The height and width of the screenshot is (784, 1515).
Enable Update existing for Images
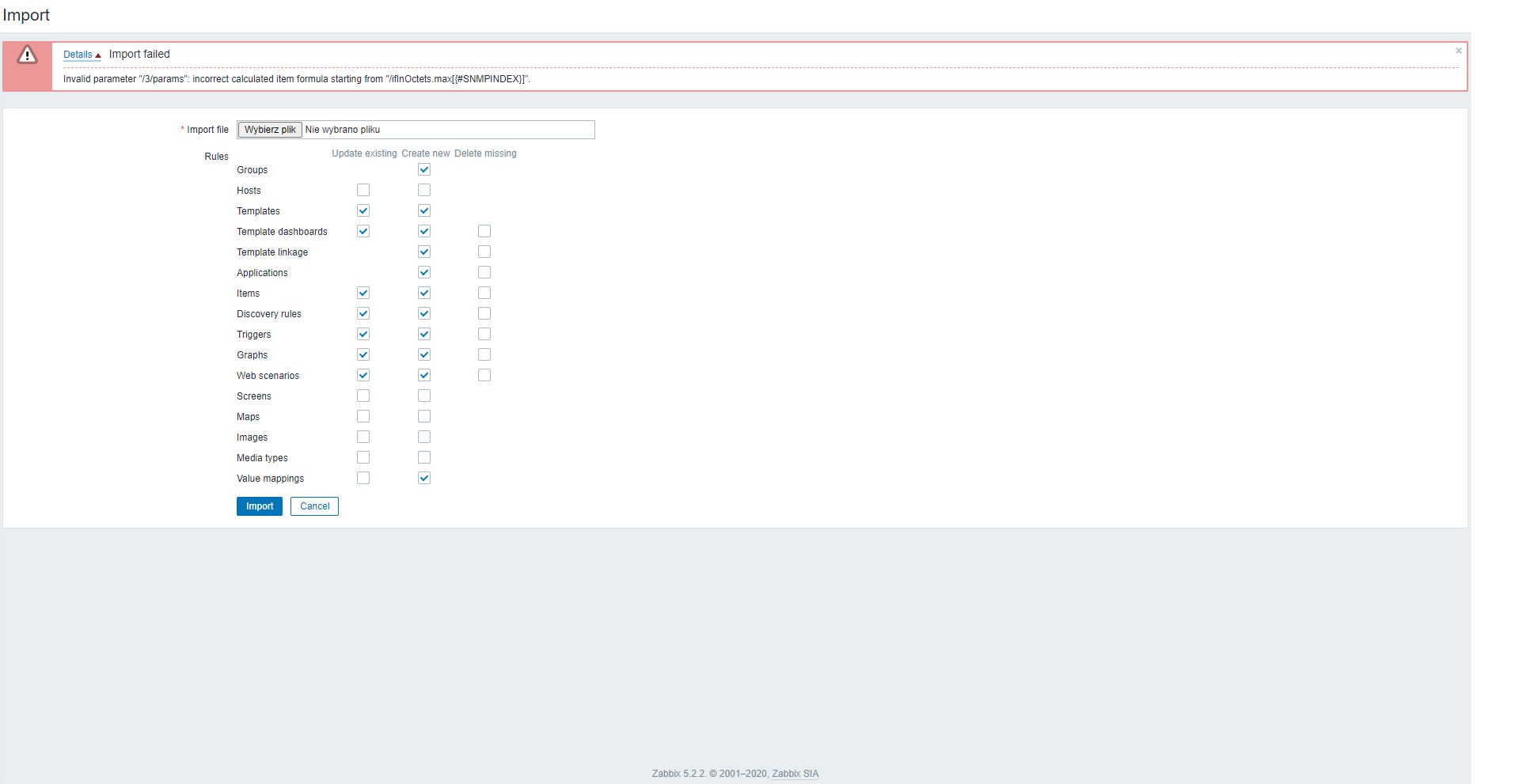tap(363, 437)
